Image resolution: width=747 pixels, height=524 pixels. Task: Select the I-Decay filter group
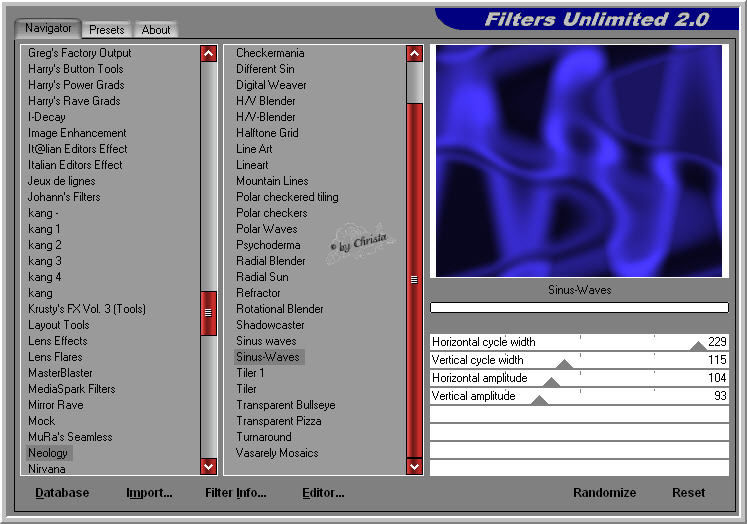point(47,117)
